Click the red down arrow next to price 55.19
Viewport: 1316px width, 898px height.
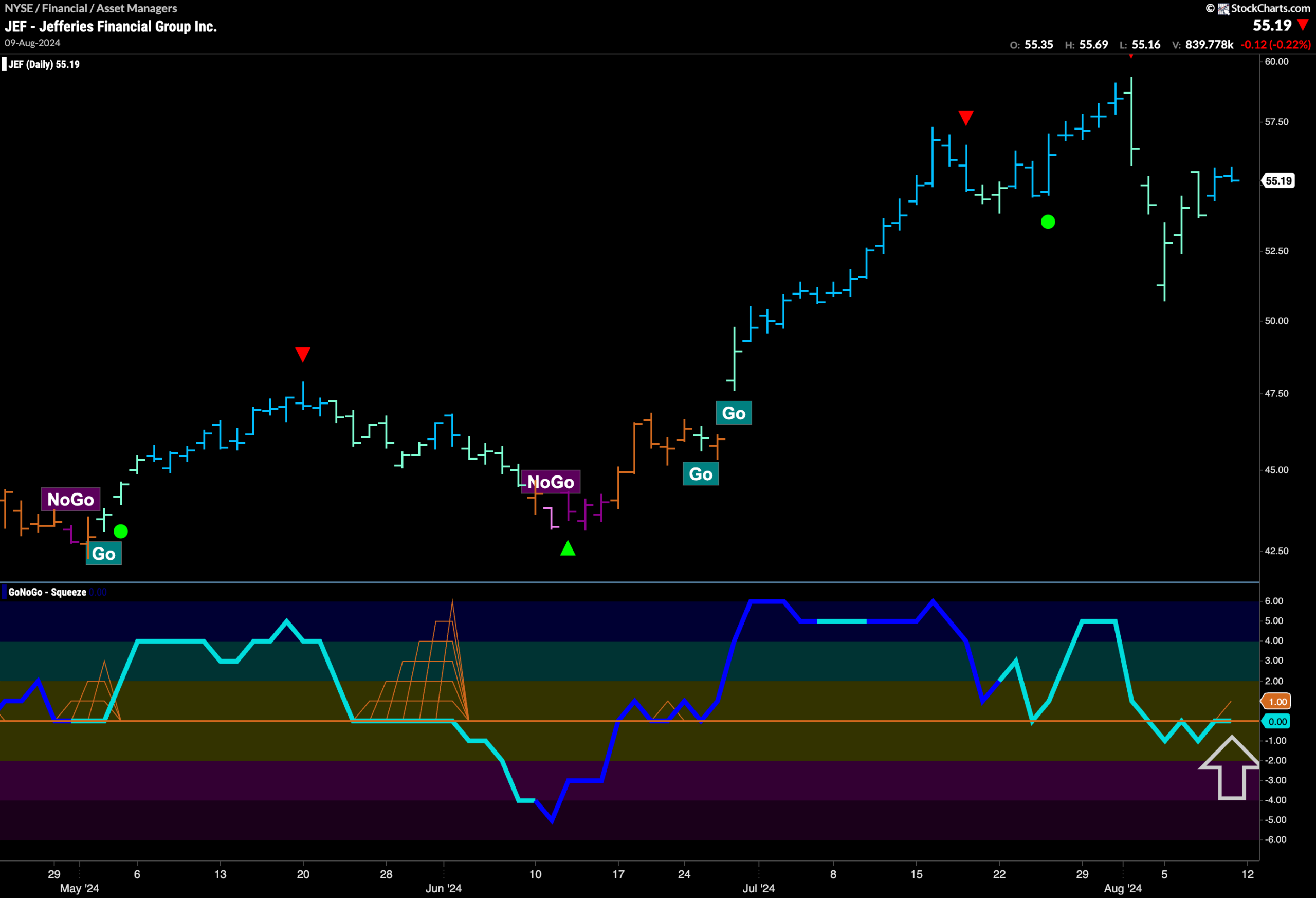pyautogui.click(x=1304, y=25)
